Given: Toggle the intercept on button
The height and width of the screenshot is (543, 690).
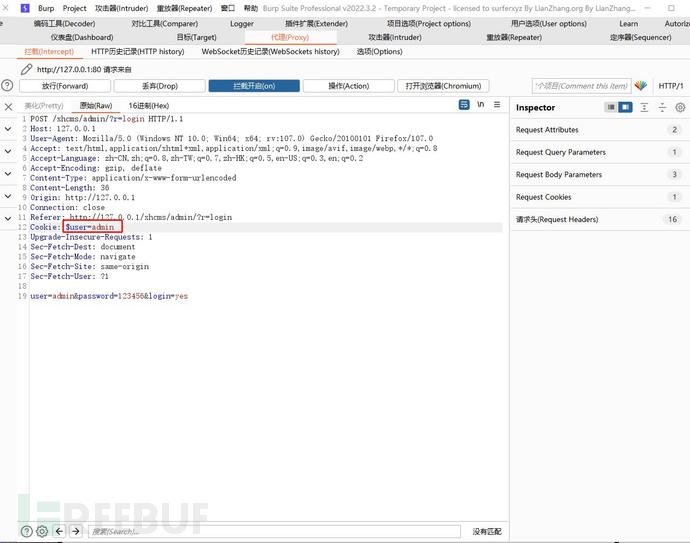Looking at the screenshot, I should pyautogui.click(x=254, y=86).
